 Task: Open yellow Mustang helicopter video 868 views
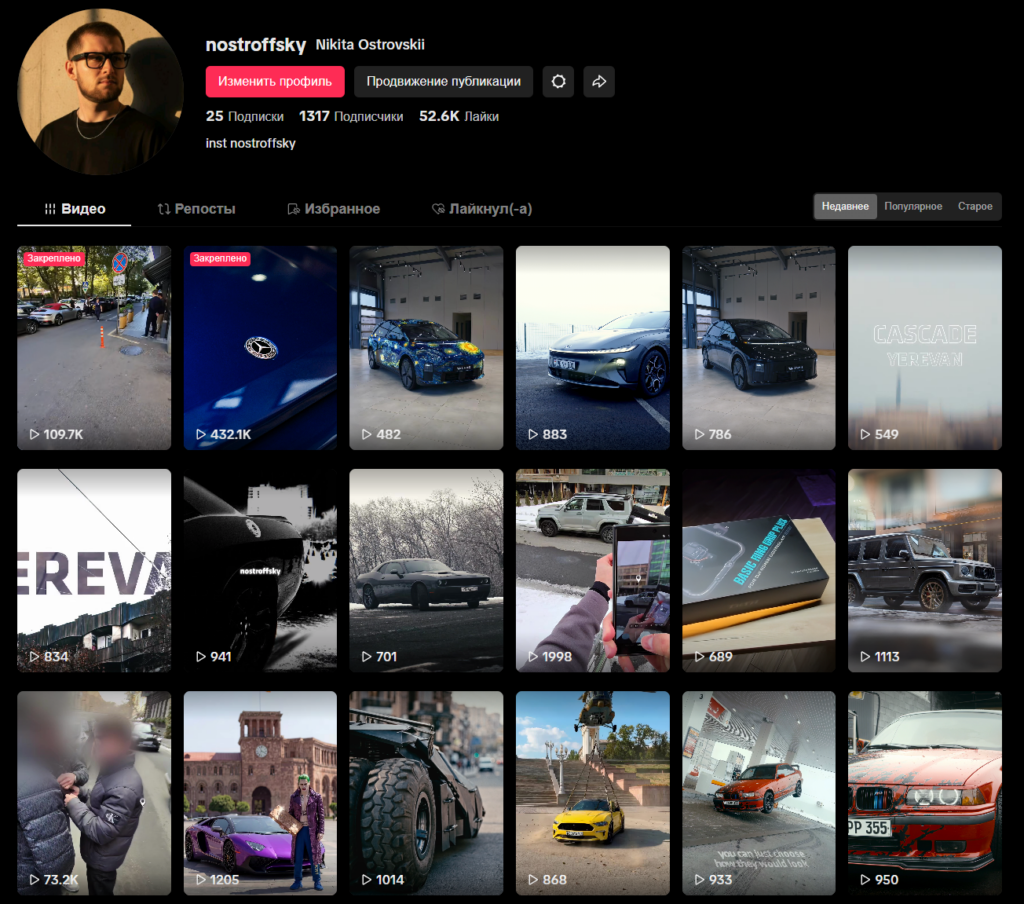(x=592, y=793)
